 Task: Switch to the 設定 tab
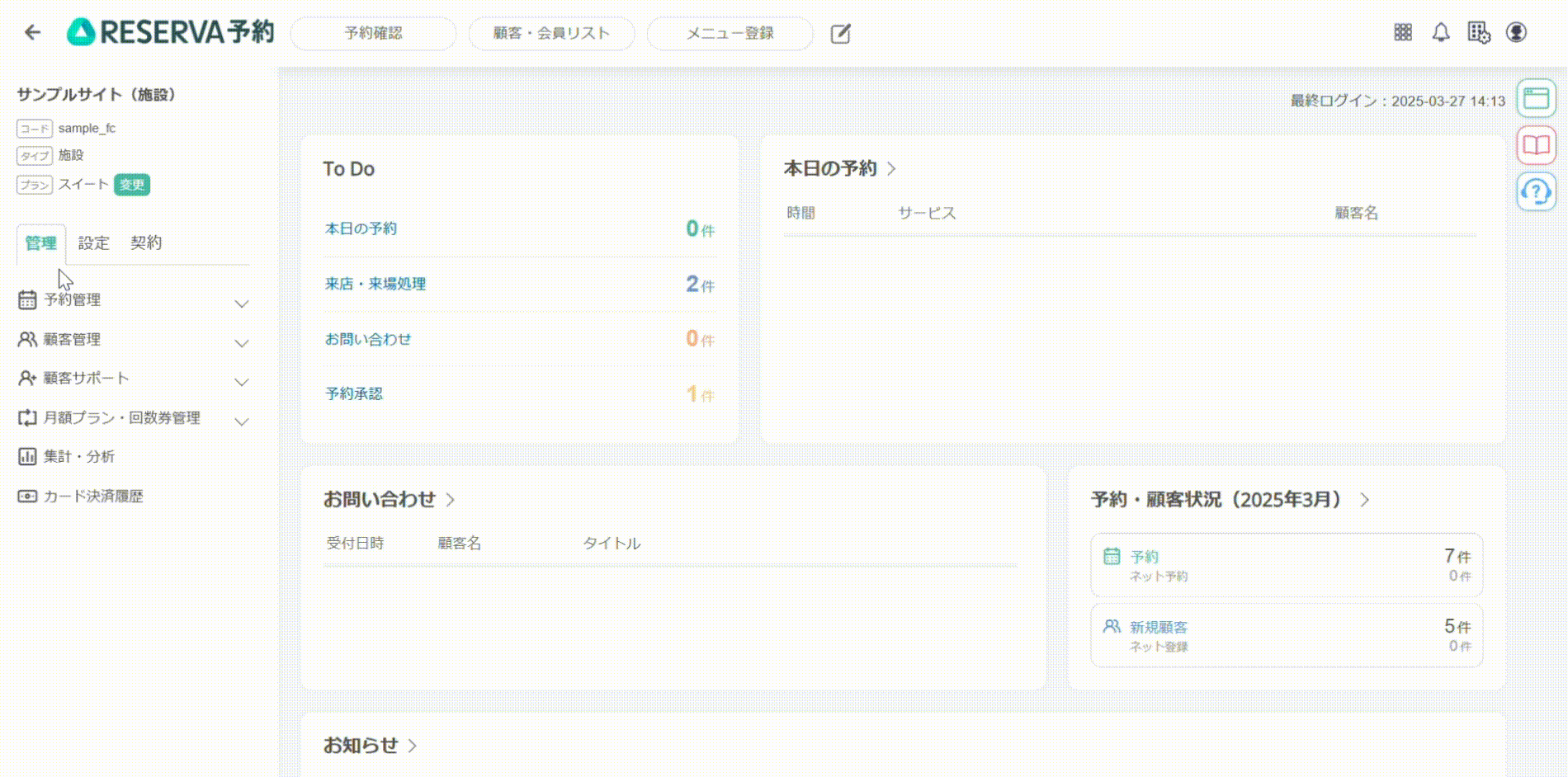pos(93,243)
